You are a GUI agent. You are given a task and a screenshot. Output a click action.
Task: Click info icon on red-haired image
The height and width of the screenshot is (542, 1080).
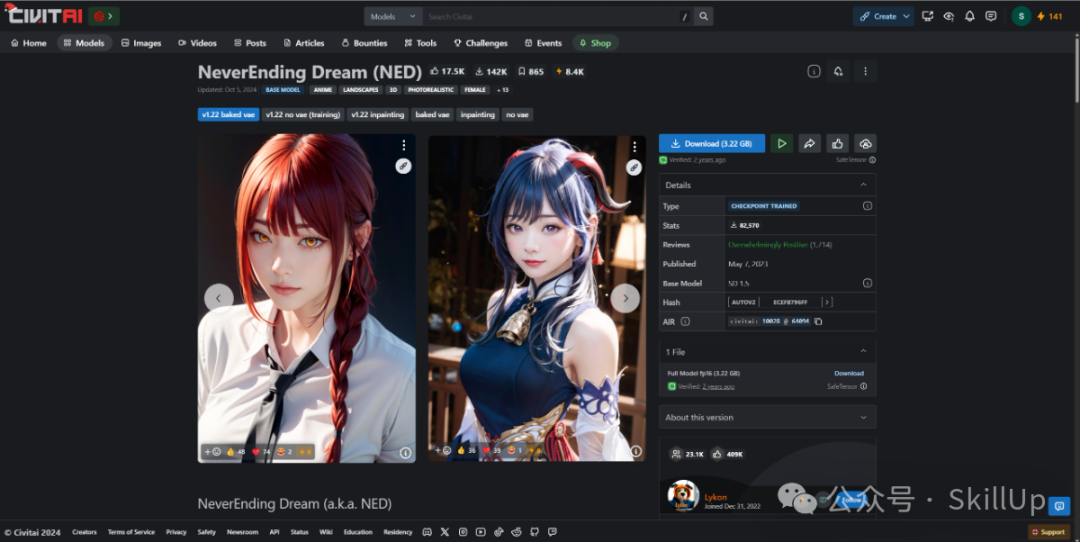[406, 452]
